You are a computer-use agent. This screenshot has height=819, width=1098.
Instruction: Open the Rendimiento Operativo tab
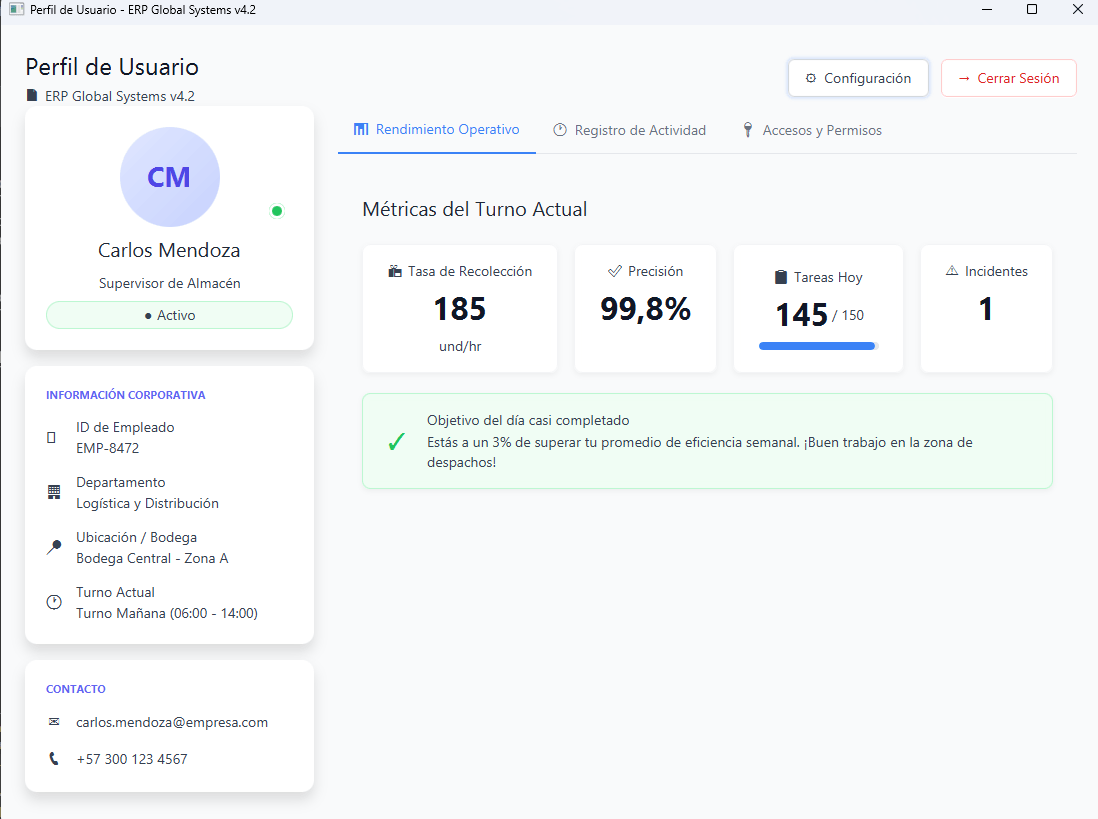(437, 130)
